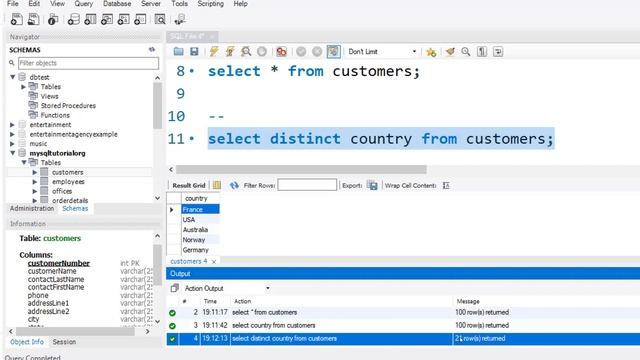
Task: Click the Filter objects search field
Action: [88, 63]
